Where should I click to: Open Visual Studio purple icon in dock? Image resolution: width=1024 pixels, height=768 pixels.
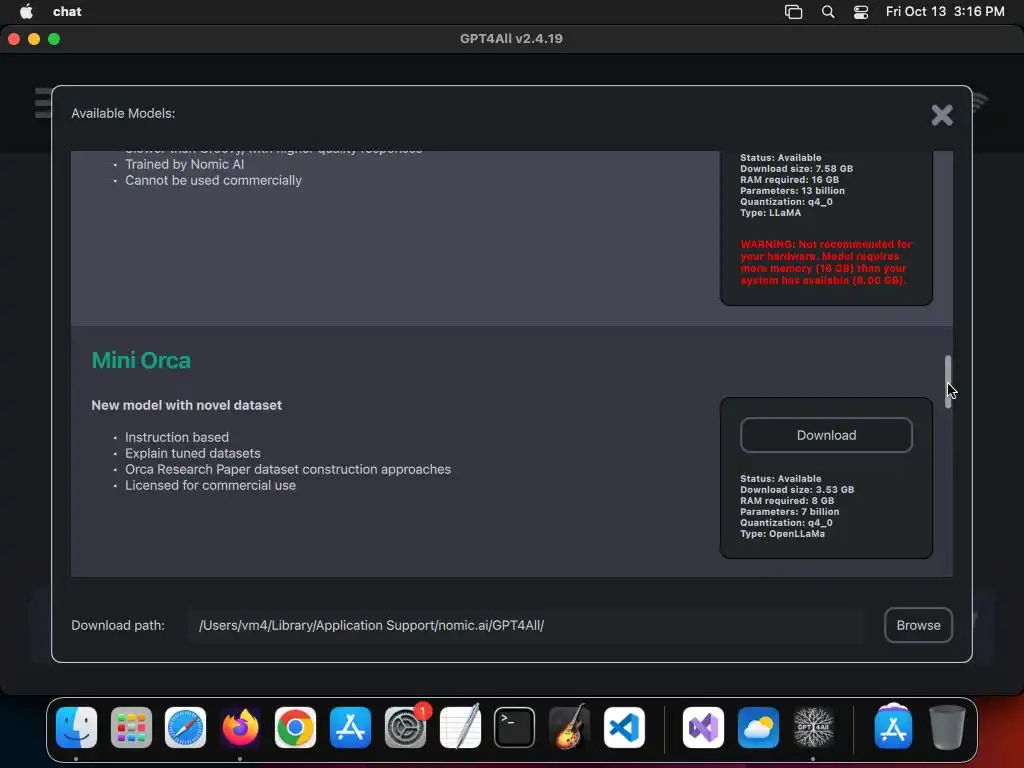coord(703,727)
